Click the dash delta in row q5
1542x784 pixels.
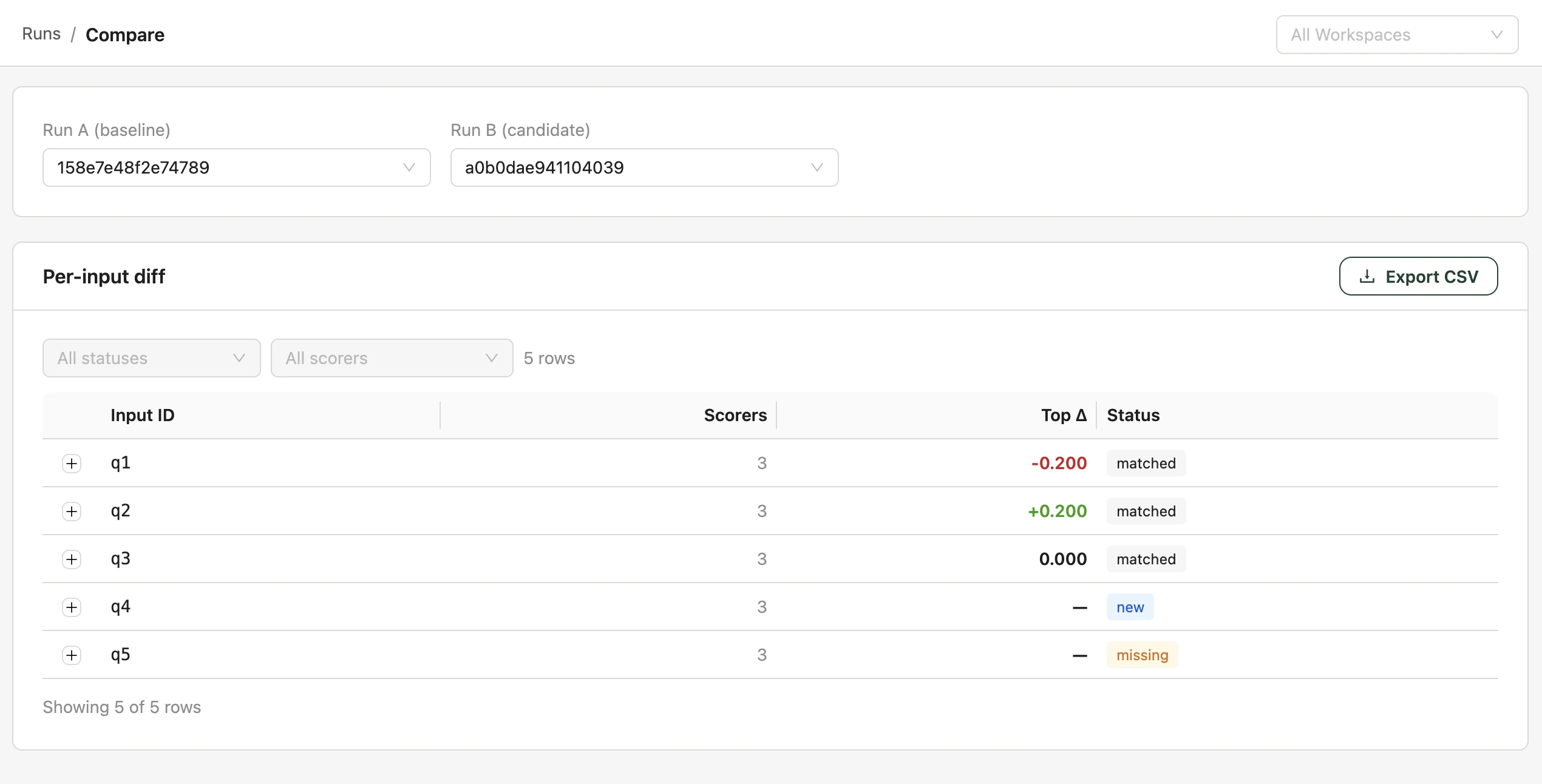[x=1079, y=655]
